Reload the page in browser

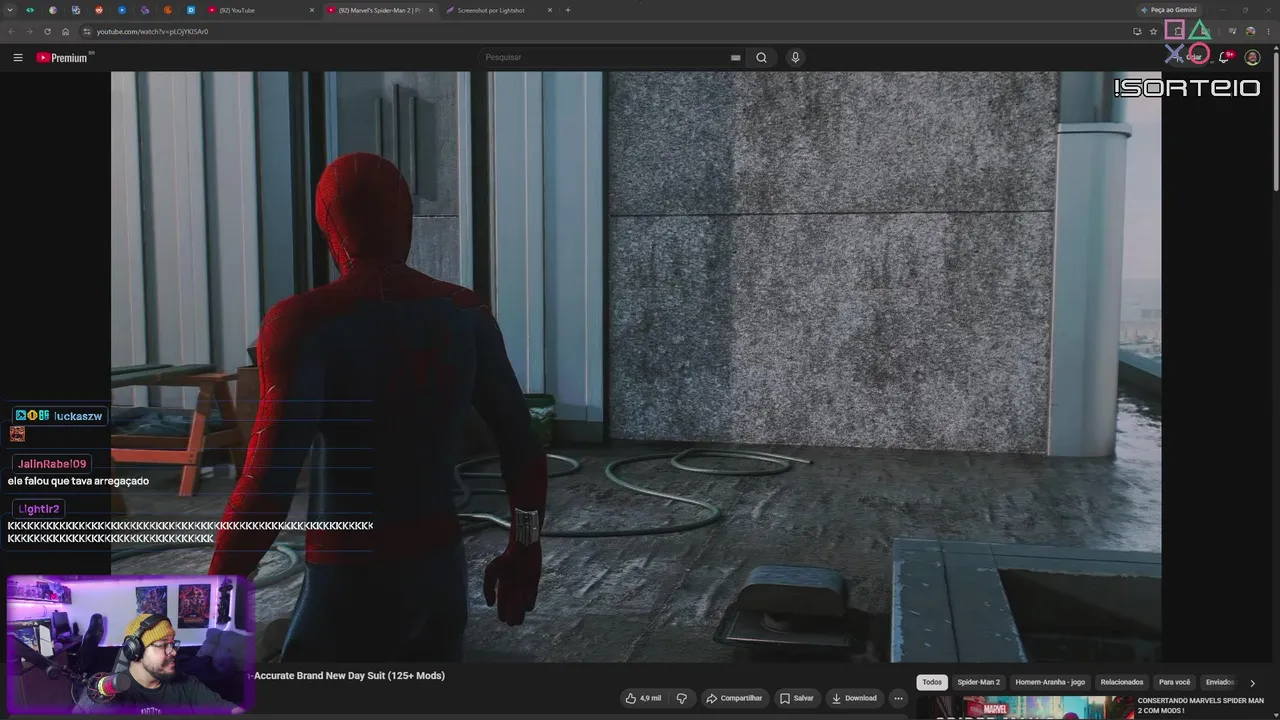[x=47, y=31]
